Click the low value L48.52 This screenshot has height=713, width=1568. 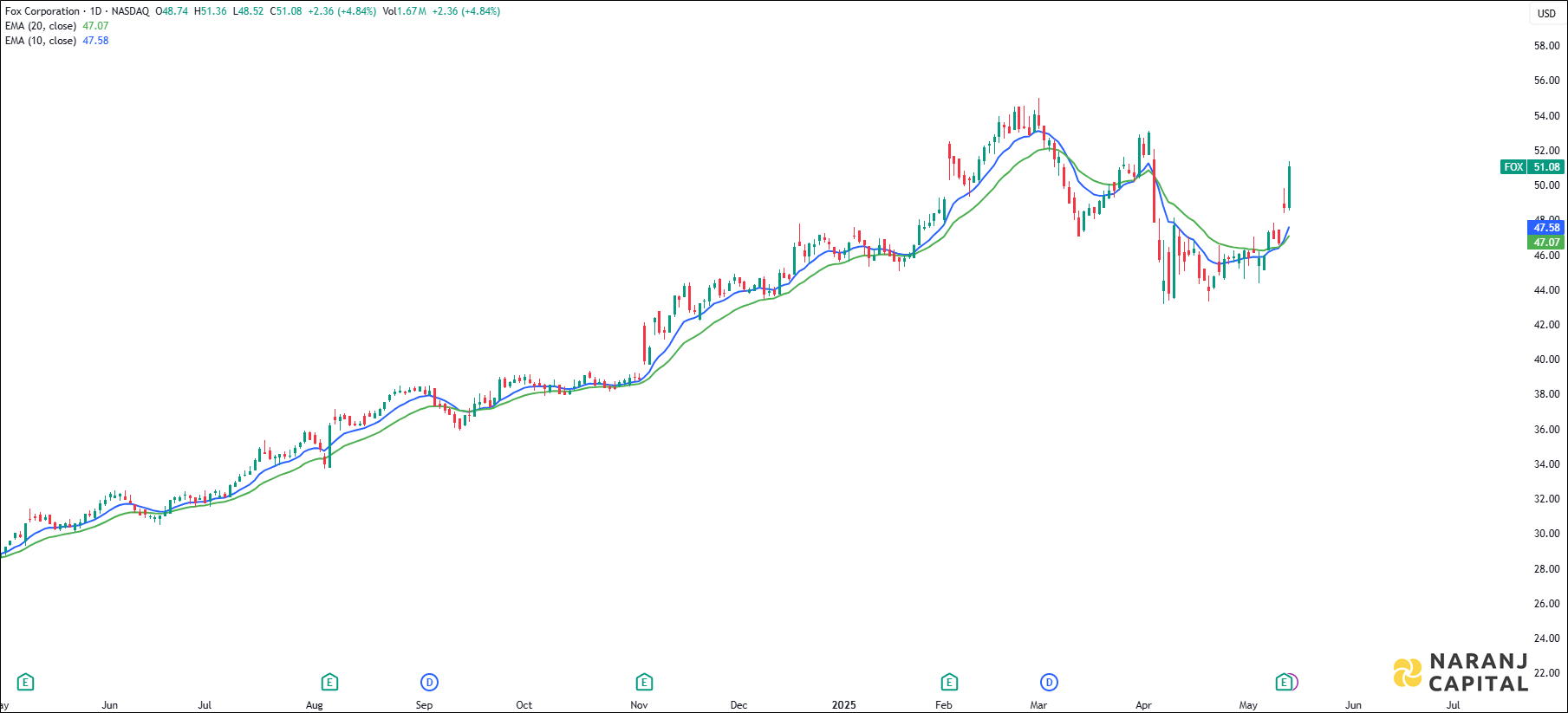(248, 11)
